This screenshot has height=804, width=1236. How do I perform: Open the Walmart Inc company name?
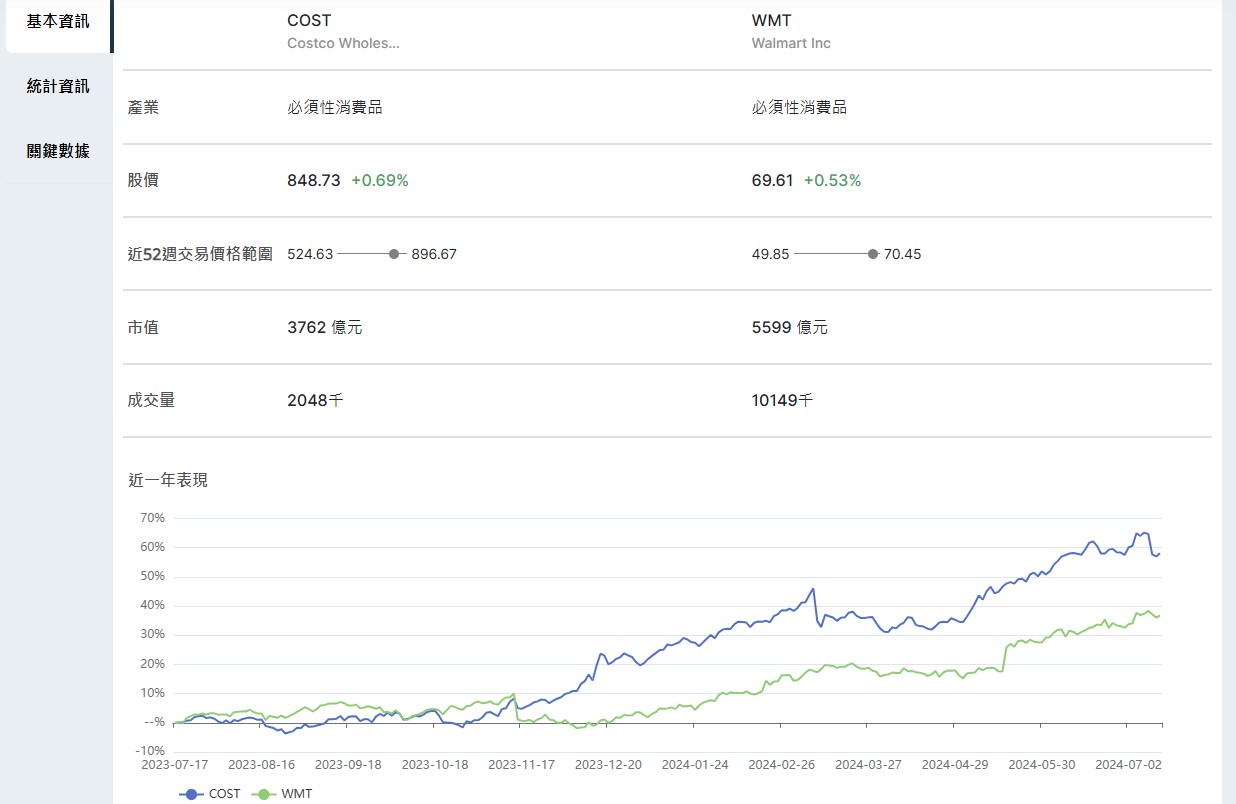click(791, 43)
